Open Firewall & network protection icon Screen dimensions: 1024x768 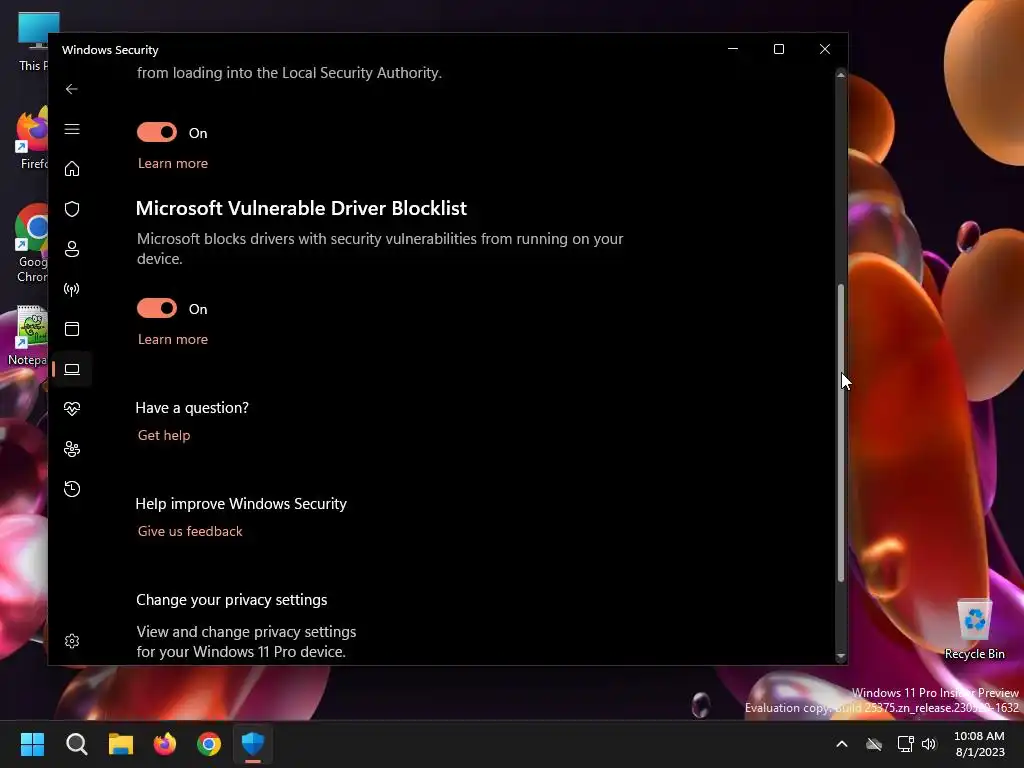[72, 289]
